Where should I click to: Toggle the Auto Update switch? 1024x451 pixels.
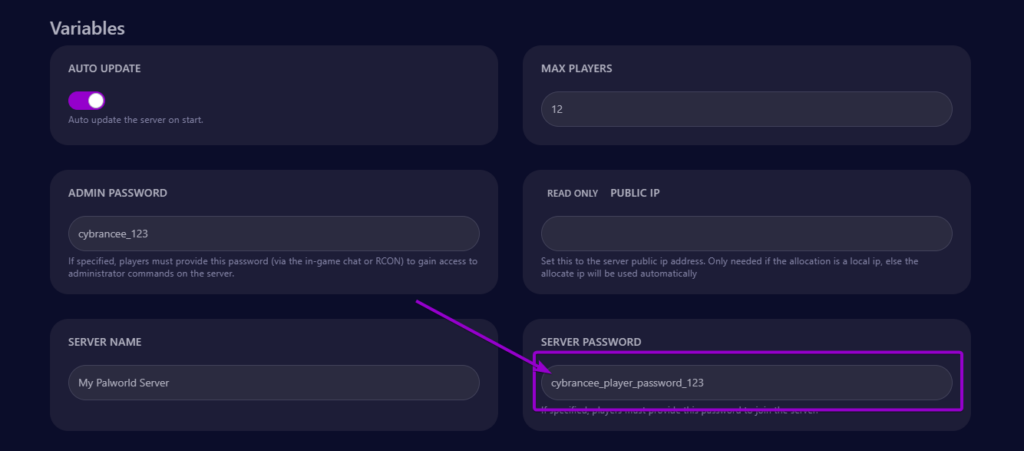click(86, 101)
